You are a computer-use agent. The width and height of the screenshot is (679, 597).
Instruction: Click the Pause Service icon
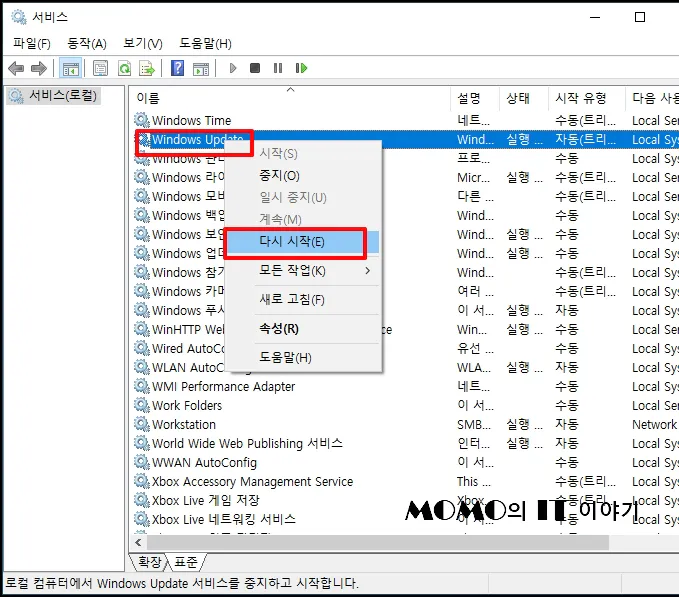278,68
